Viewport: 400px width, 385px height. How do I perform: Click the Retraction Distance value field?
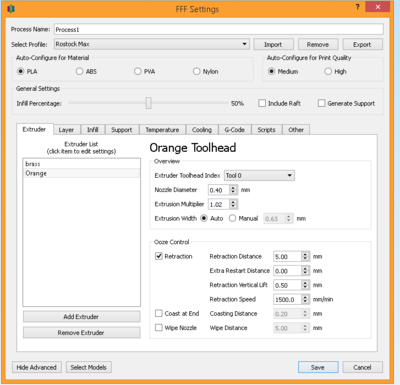pyautogui.click(x=287, y=256)
